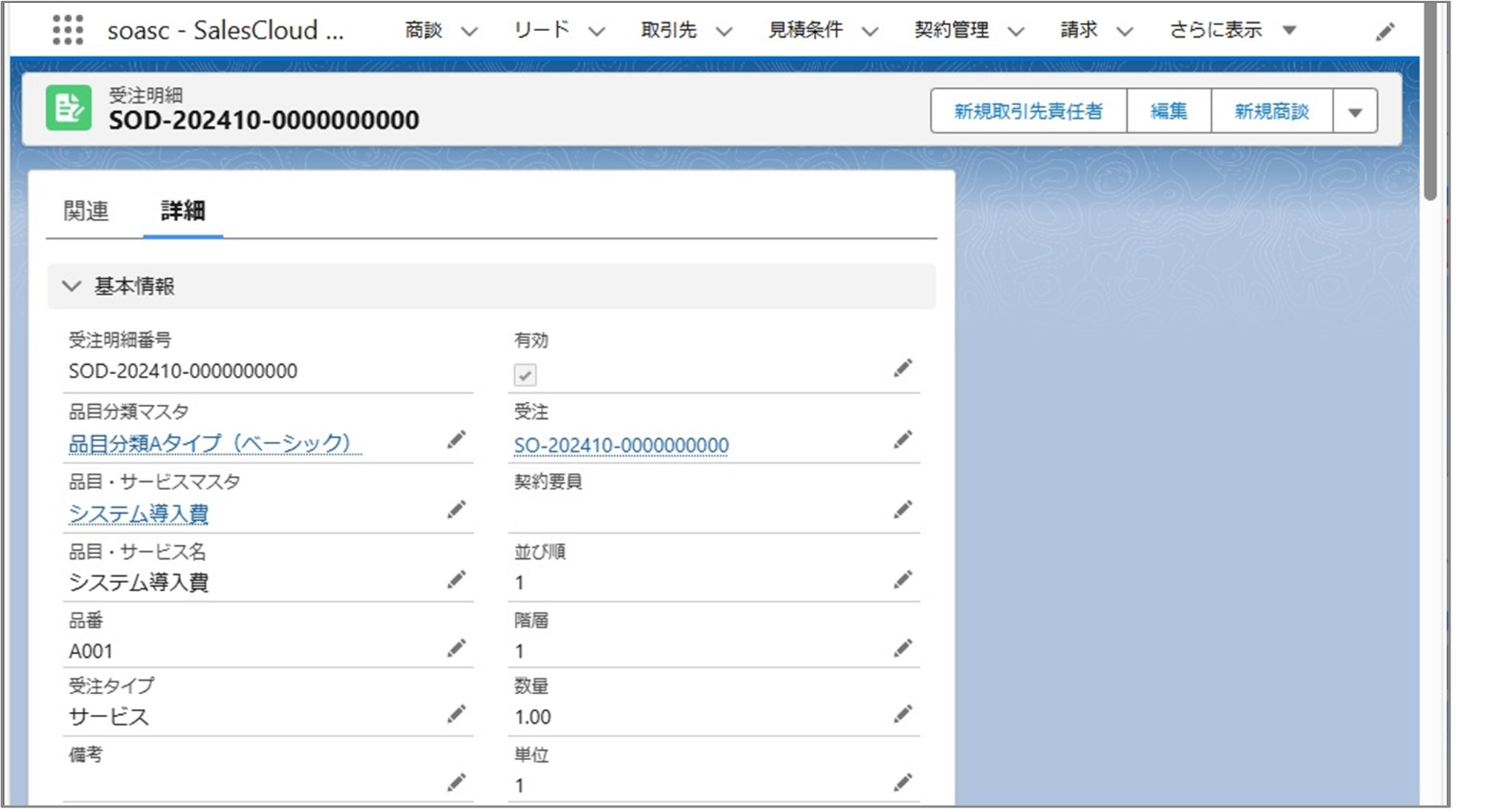Edit the 品目分類マスタ field pencil

[456, 440]
